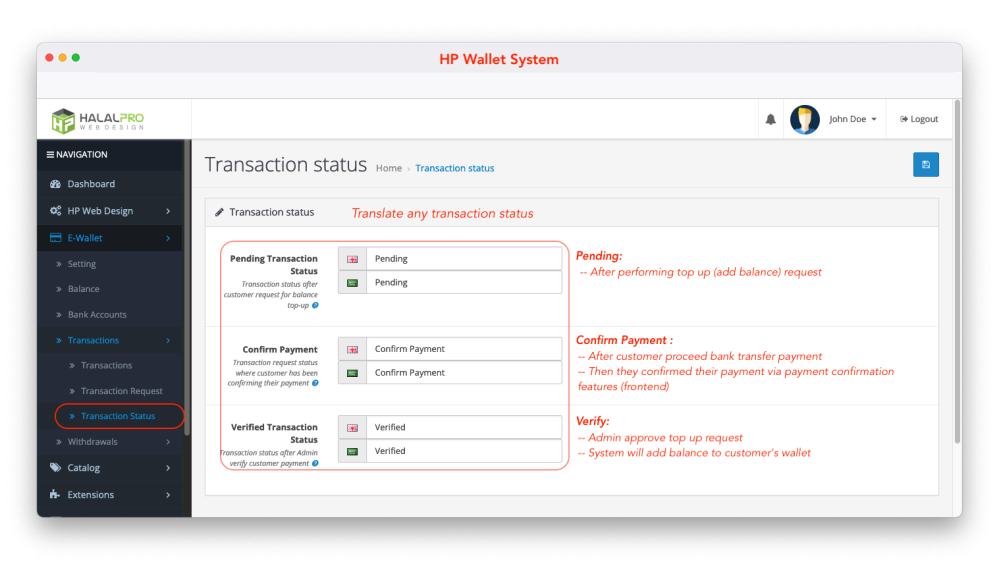Select Bank Accounts in the E-Wallet menu

pyautogui.click(x=97, y=315)
